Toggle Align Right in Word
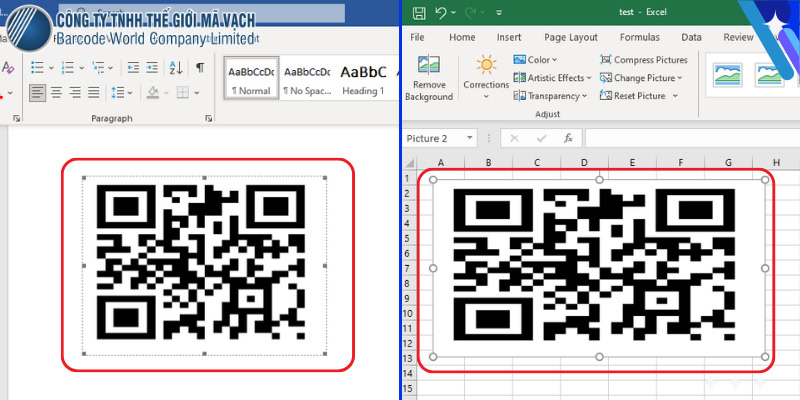 pos(75,93)
